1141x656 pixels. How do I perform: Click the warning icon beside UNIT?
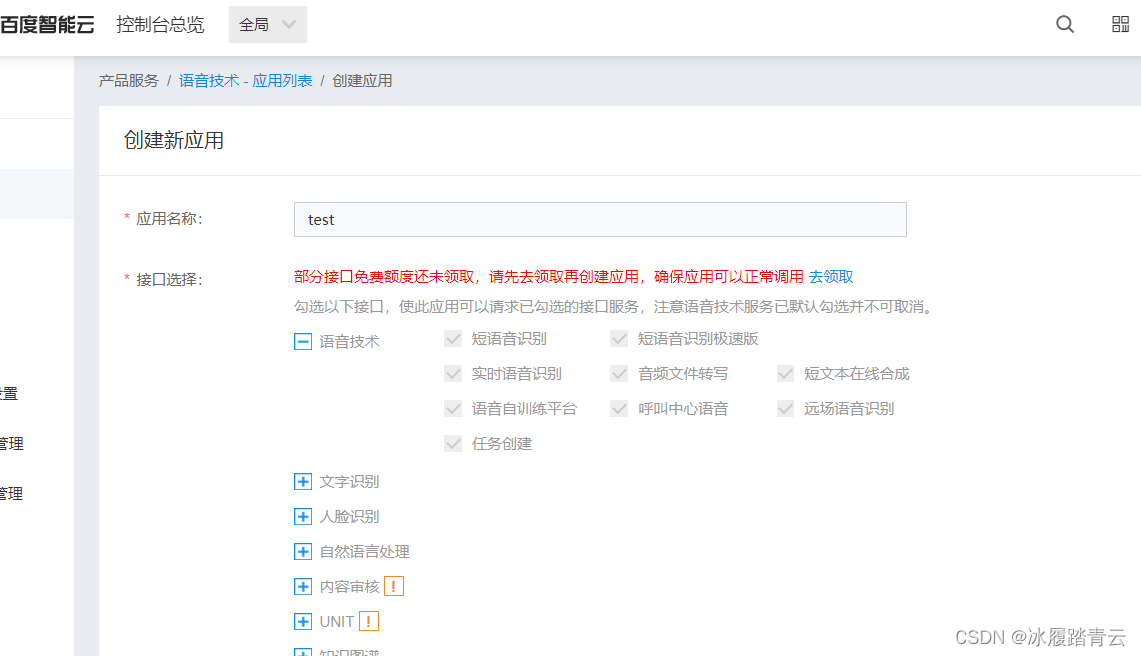[367, 621]
